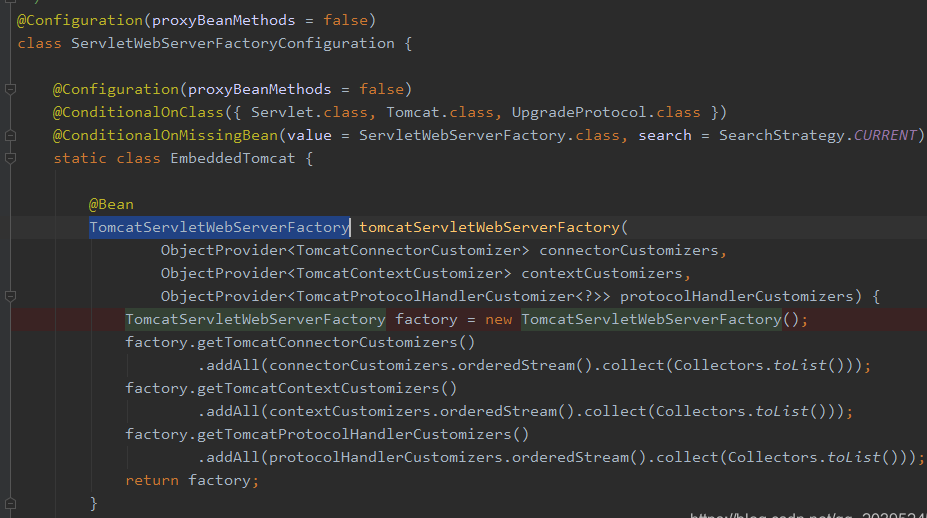Viewport: 927px width, 518px height.
Task: Click the return keyword
Action: tap(152, 481)
